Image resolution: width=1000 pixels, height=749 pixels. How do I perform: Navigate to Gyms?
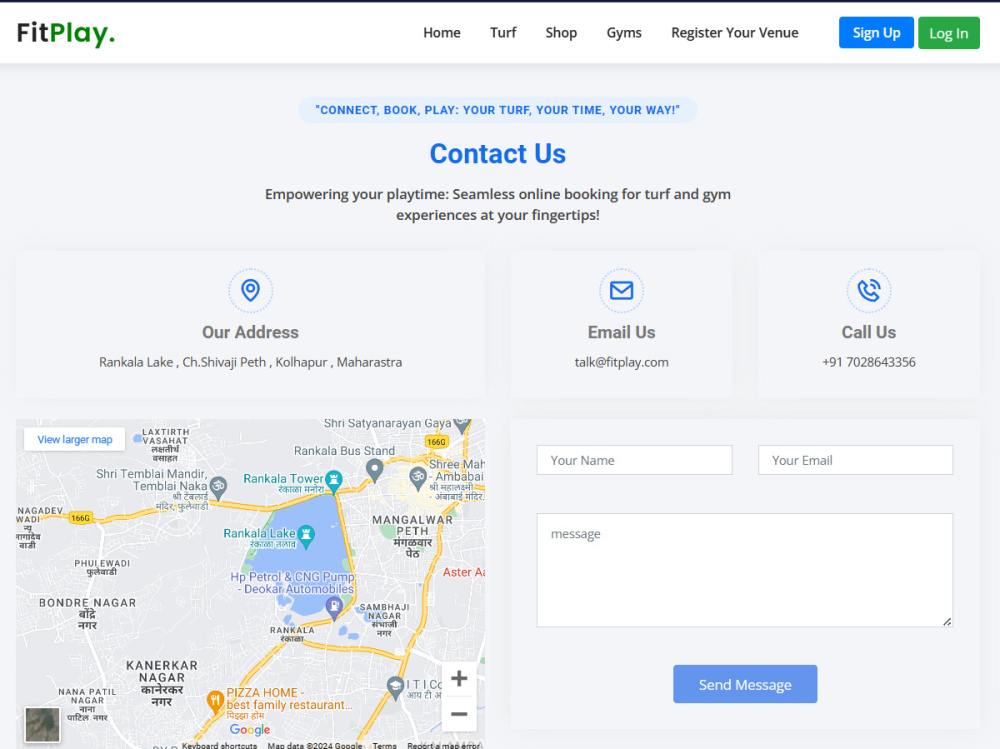624,33
